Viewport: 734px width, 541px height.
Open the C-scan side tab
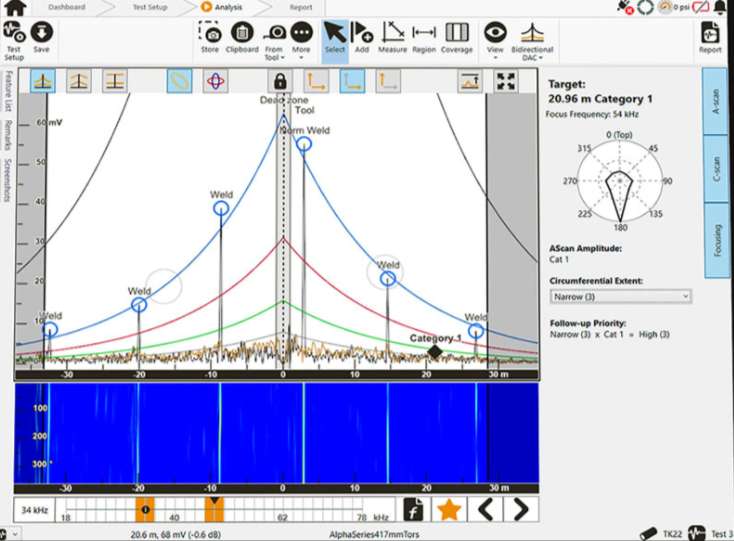[716, 168]
